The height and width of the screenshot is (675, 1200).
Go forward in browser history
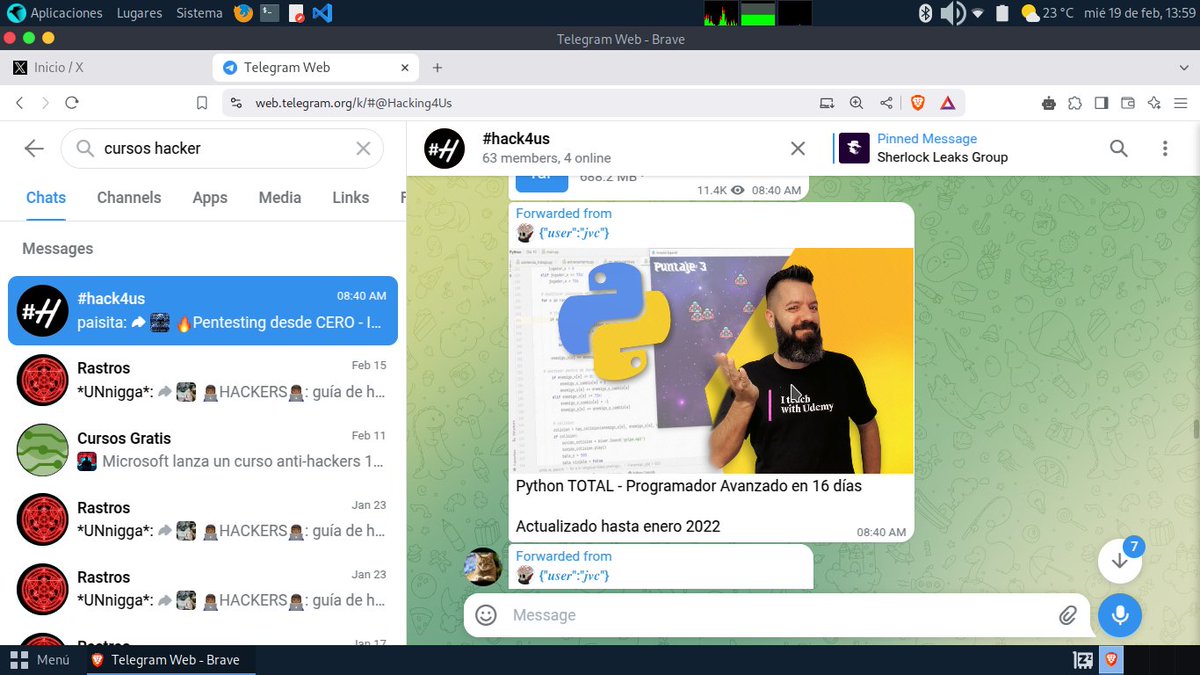coord(45,102)
